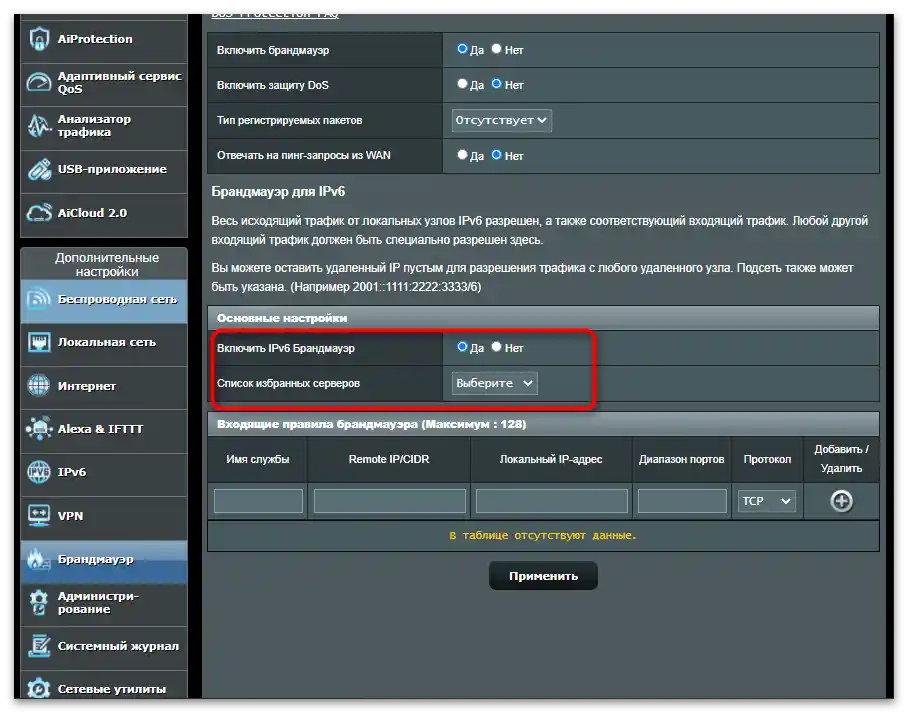Click the administration gear icon

[x=39, y=602]
